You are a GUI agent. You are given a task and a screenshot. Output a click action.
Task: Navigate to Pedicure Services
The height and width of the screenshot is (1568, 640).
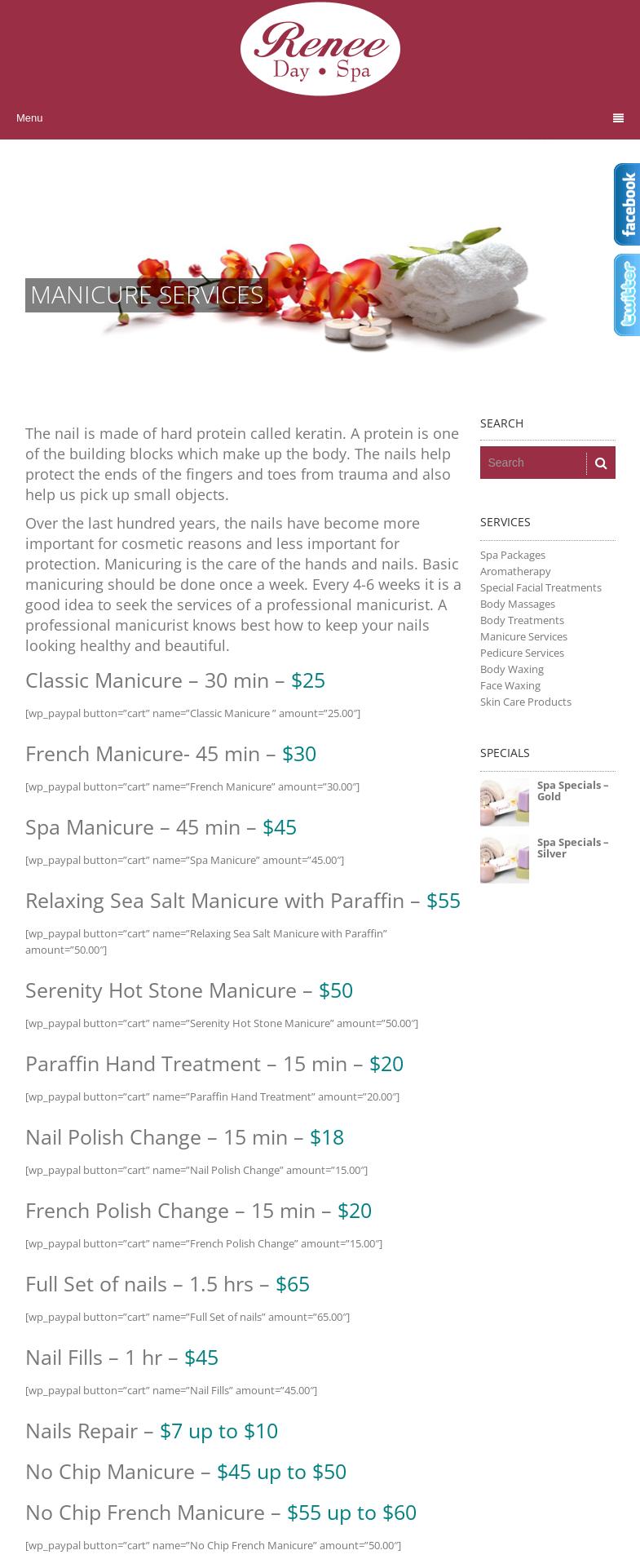click(521, 653)
